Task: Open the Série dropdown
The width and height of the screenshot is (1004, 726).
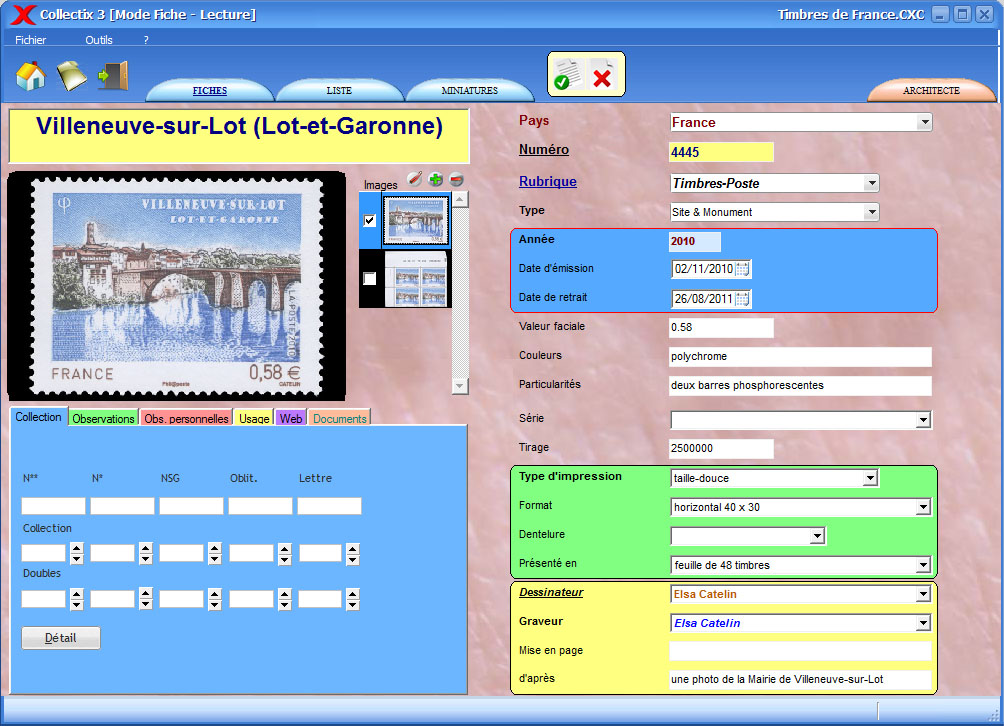Action: click(x=923, y=420)
